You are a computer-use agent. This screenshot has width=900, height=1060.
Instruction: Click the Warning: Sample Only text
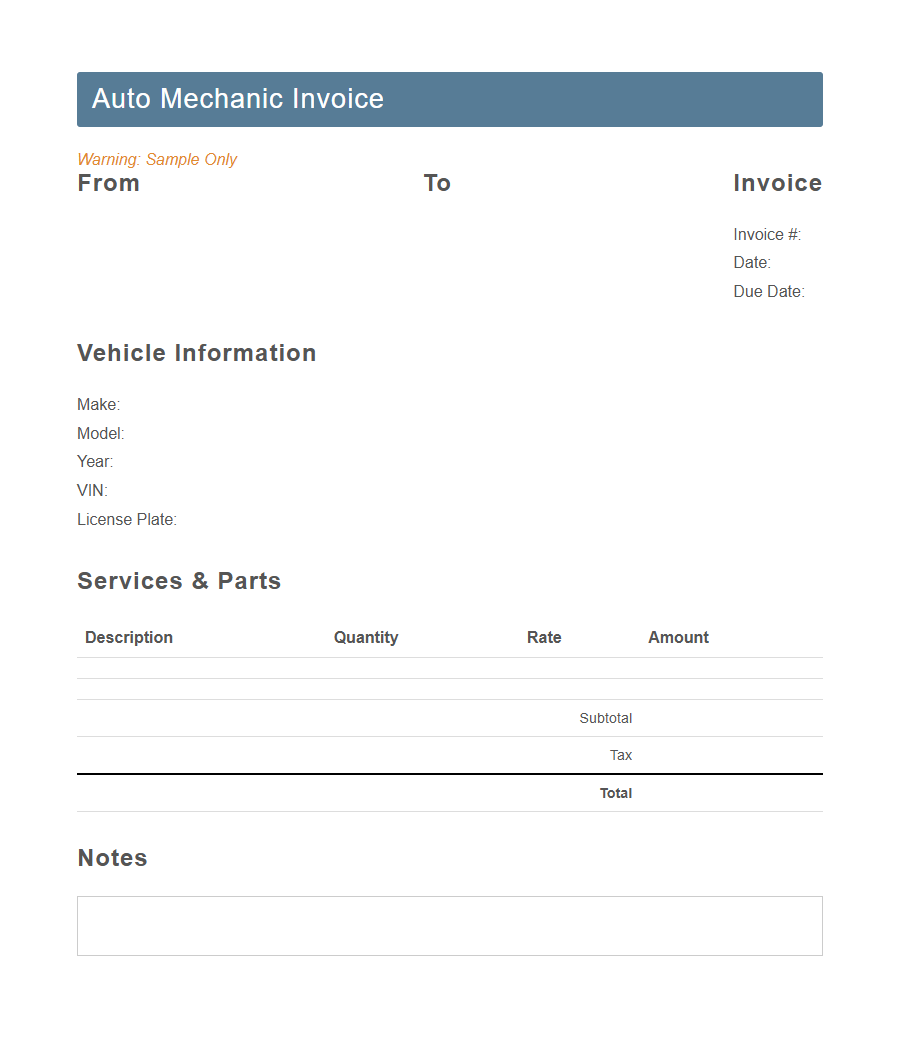157,159
